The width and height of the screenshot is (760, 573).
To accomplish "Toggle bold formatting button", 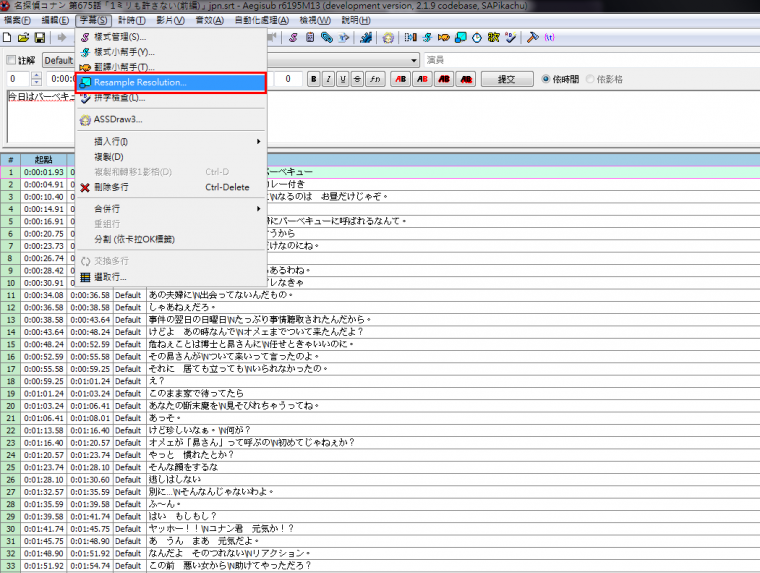I will 313,79.
